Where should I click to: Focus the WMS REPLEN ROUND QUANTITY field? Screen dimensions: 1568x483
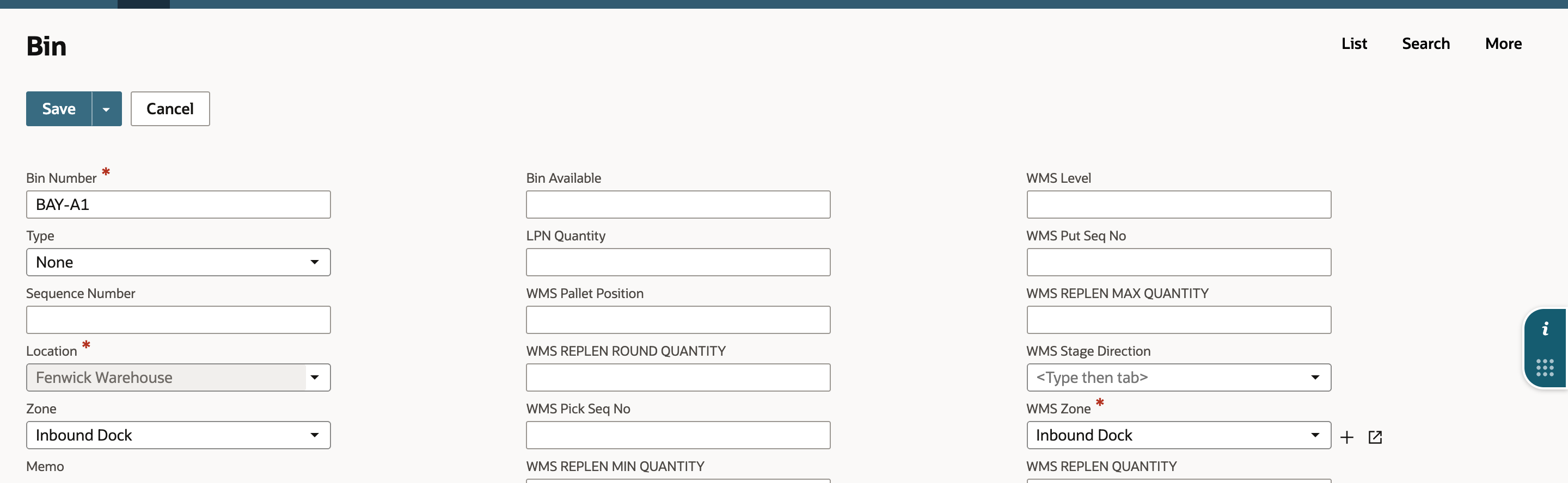tap(678, 377)
